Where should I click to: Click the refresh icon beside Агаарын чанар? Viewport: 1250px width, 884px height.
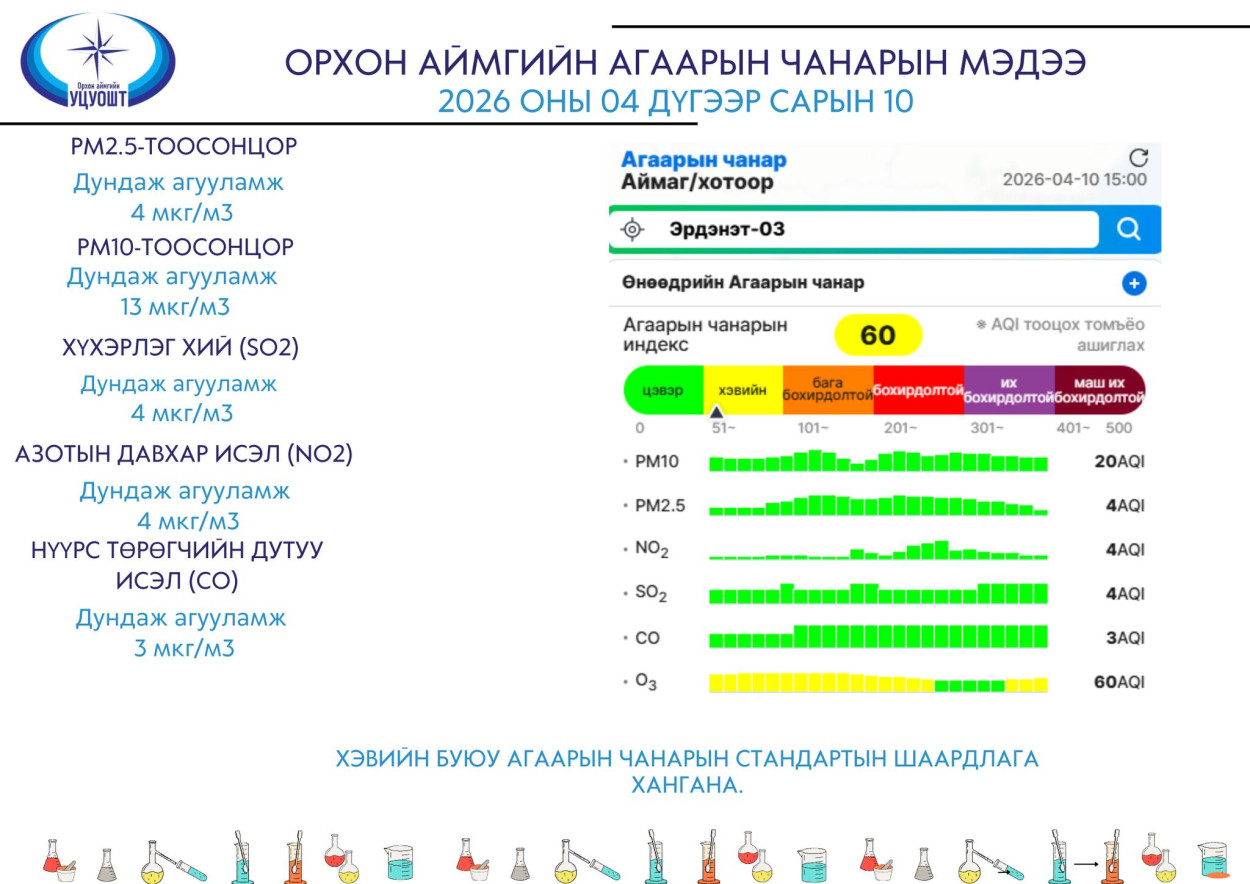point(1138,158)
